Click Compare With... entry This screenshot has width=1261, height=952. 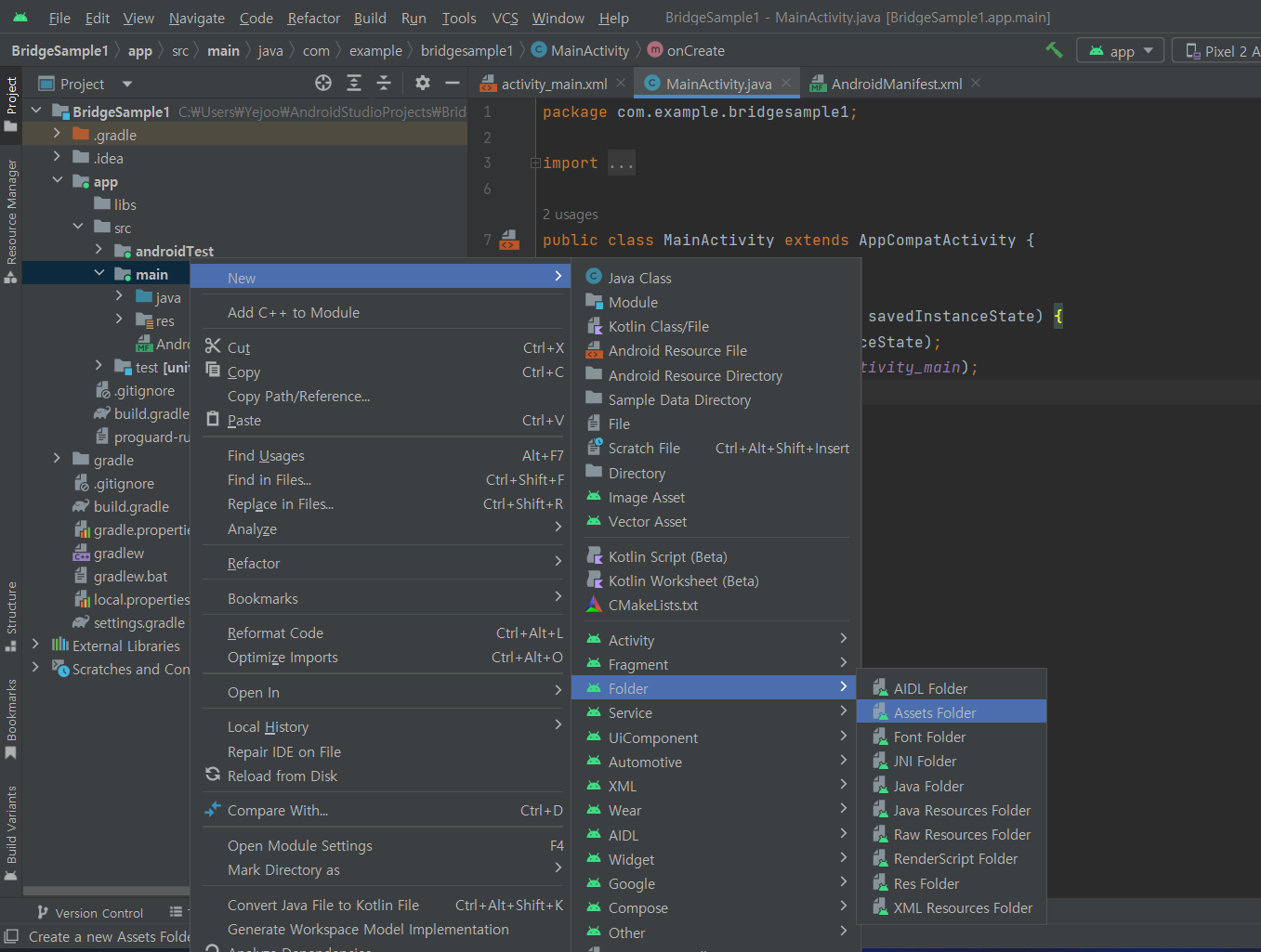(x=382, y=810)
